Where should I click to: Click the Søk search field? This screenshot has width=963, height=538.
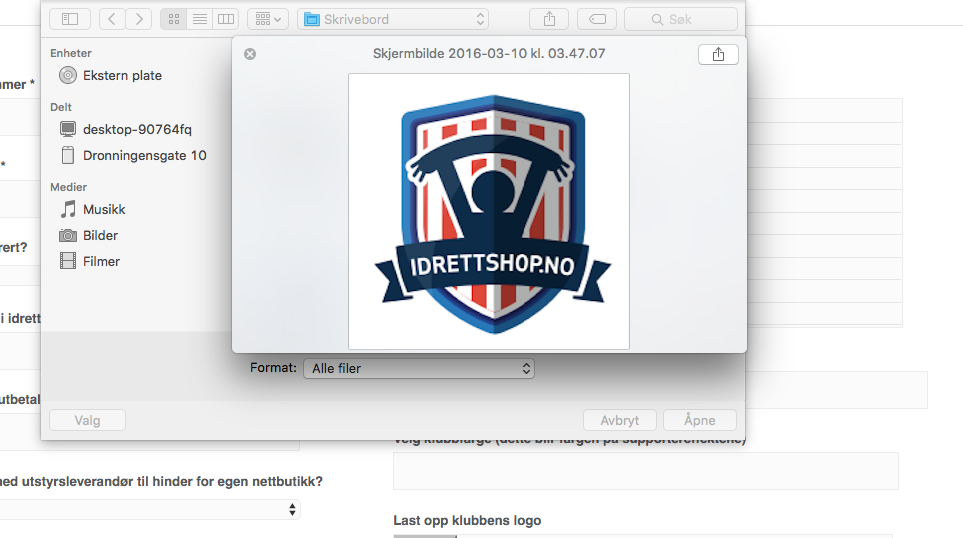[680, 19]
